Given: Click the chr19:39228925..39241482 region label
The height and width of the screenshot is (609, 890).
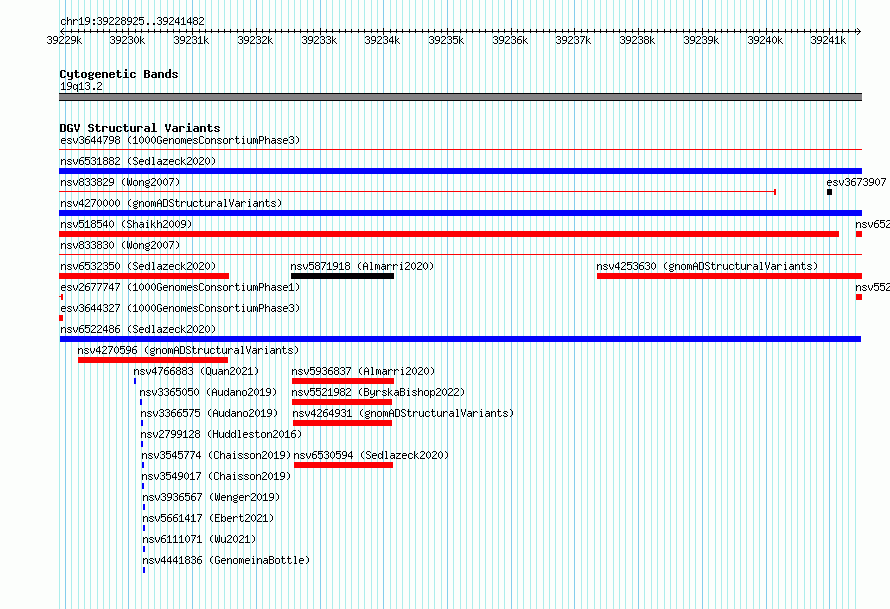Looking at the screenshot, I should click(x=132, y=22).
